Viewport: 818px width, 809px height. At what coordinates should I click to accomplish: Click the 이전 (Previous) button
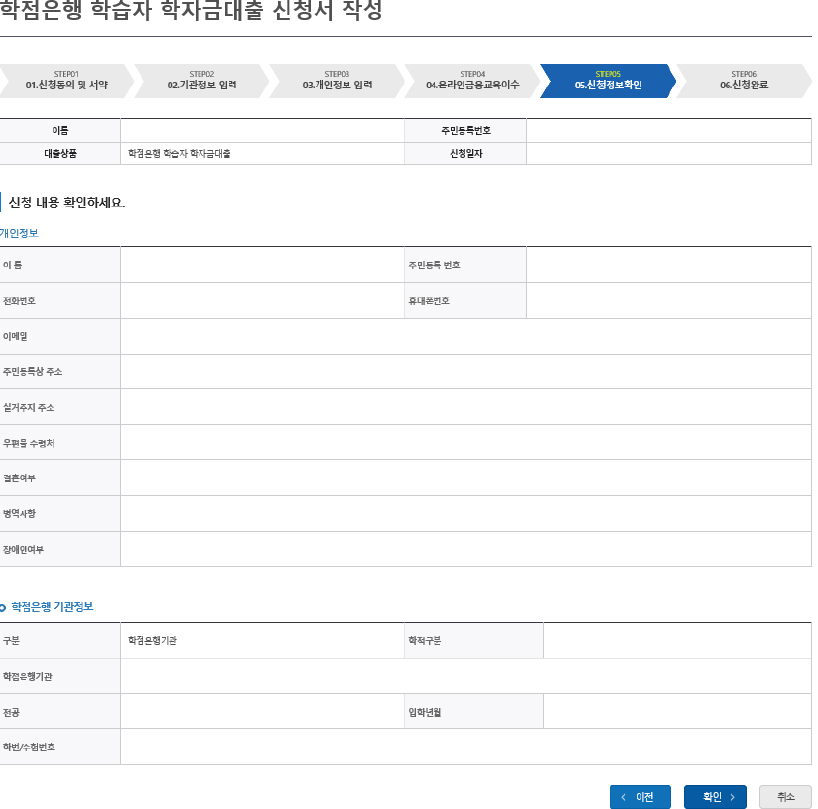coord(640,797)
